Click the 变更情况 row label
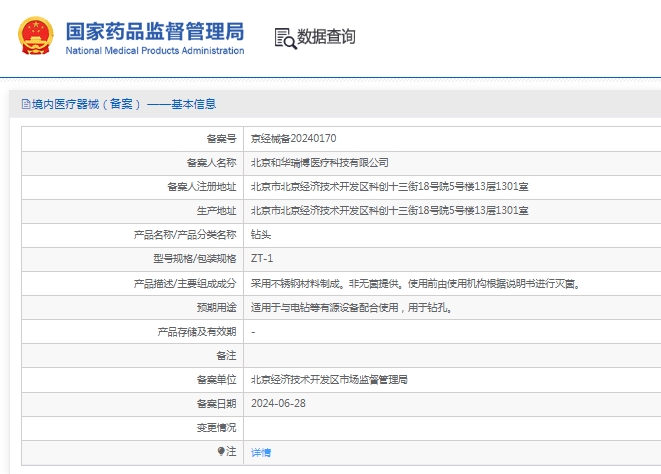The width and height of the screenshot is (661, 474). coord(216,428)
